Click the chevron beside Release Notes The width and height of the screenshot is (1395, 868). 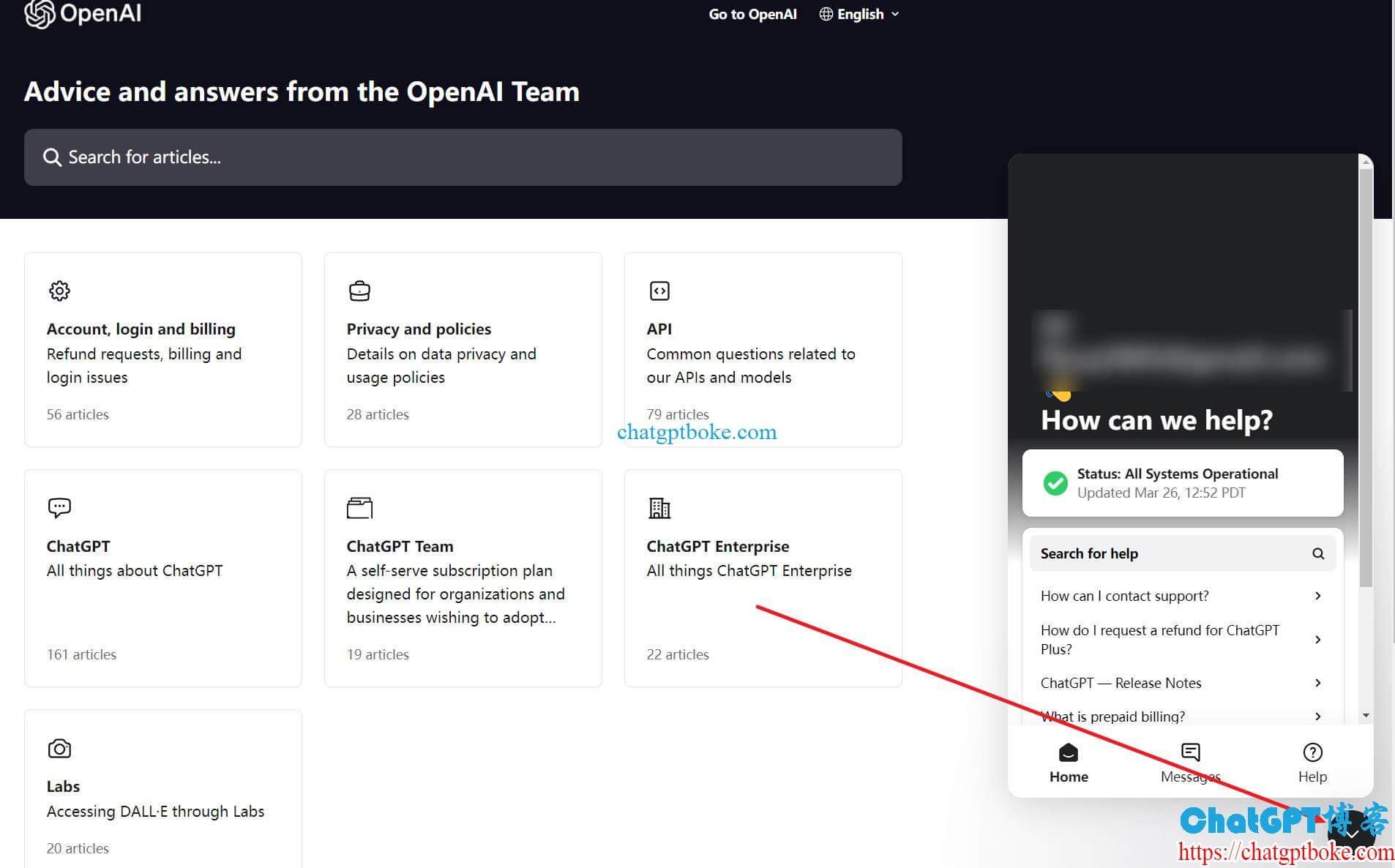(1318, 683)
